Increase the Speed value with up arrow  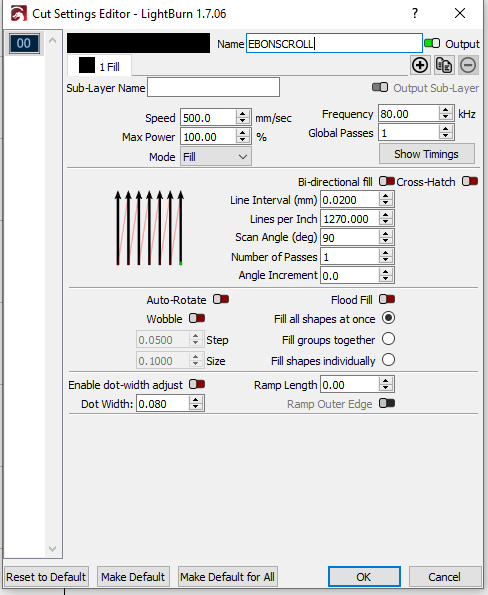(242, 113)
